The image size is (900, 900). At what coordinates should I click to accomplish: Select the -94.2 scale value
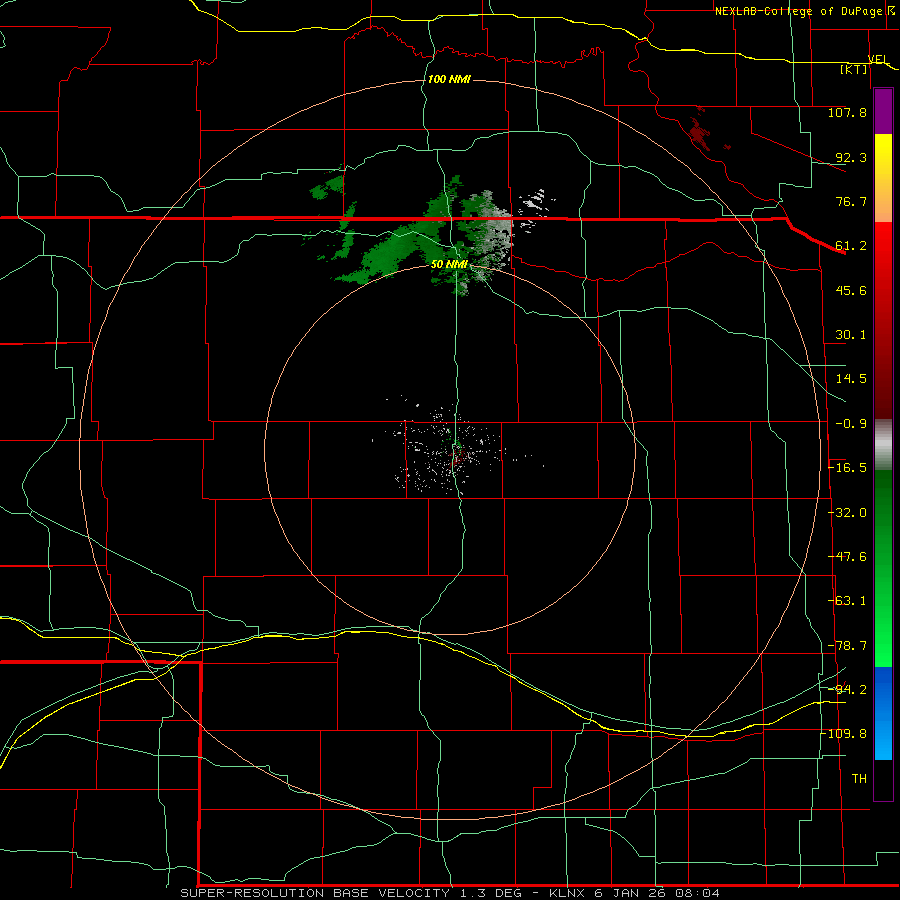(x=847, y=690)
